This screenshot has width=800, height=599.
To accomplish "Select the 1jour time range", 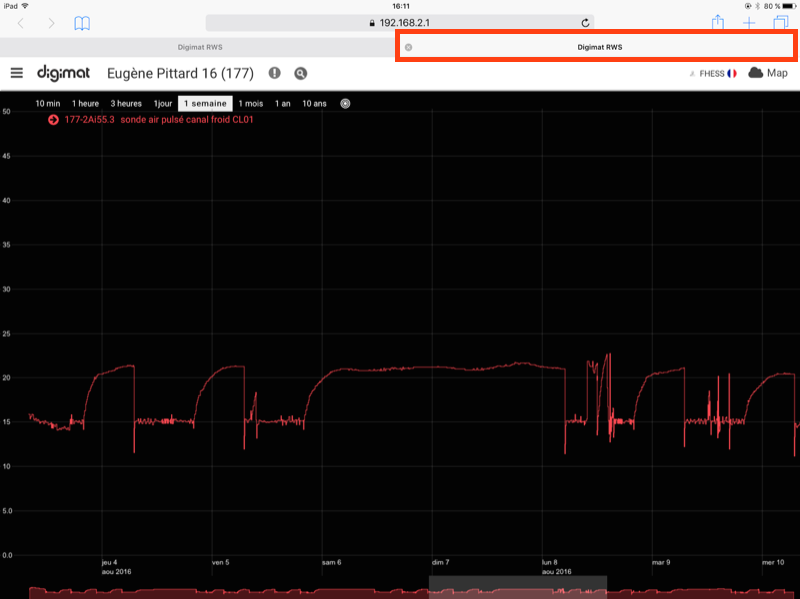I will 163,104.
